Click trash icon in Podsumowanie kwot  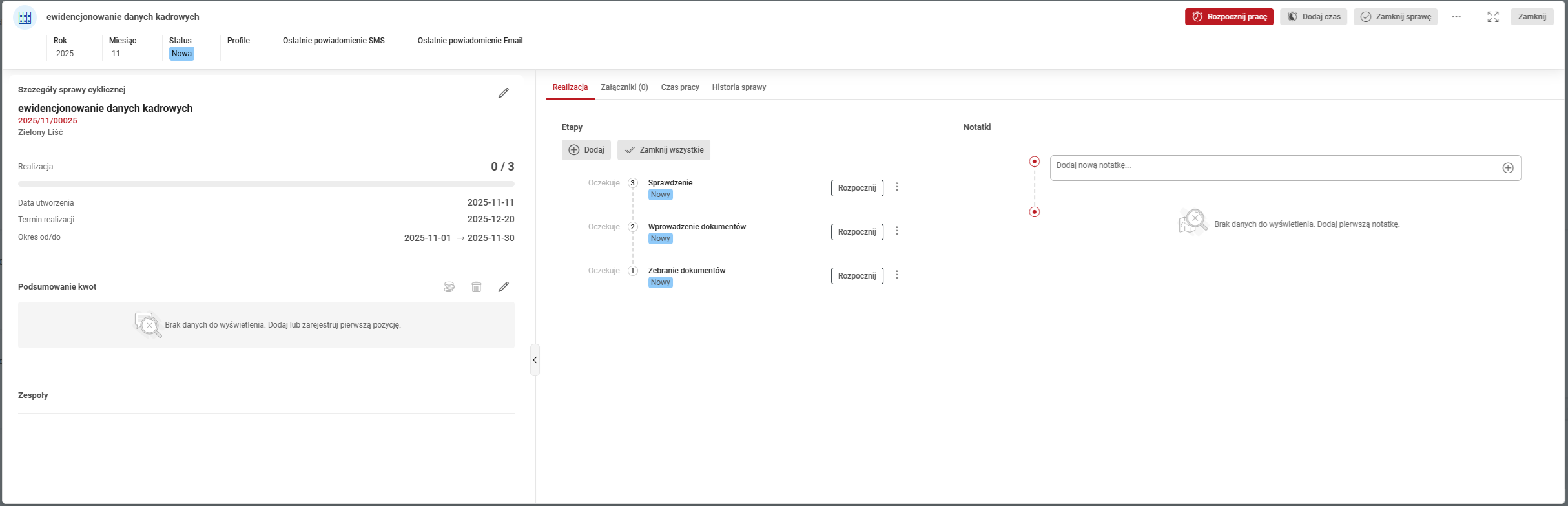click(477, 287)
